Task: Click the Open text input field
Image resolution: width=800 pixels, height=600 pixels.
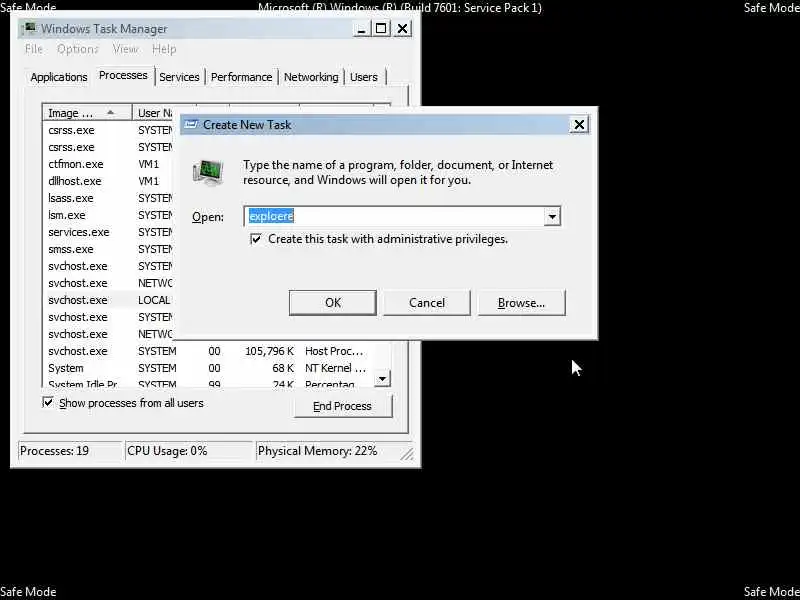Action: [394, 216]
